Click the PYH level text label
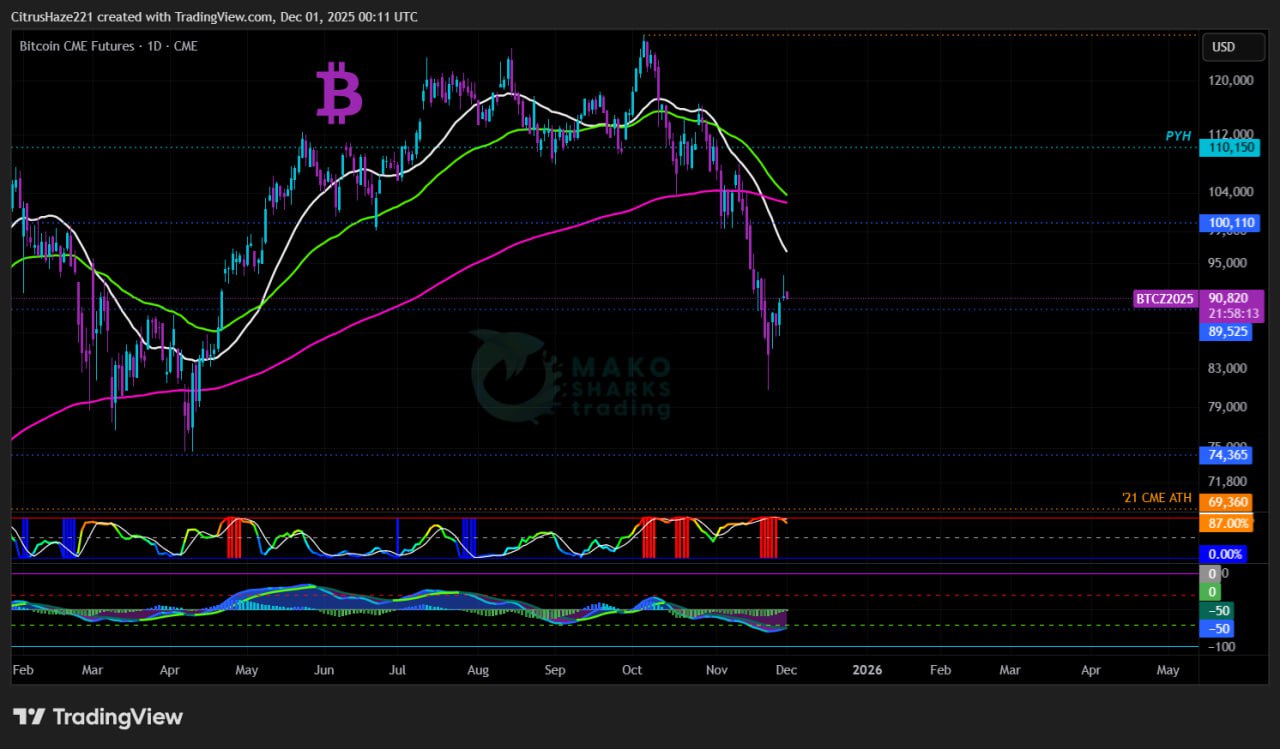The image size is (1280, 749). click(x=1179, y=135)
